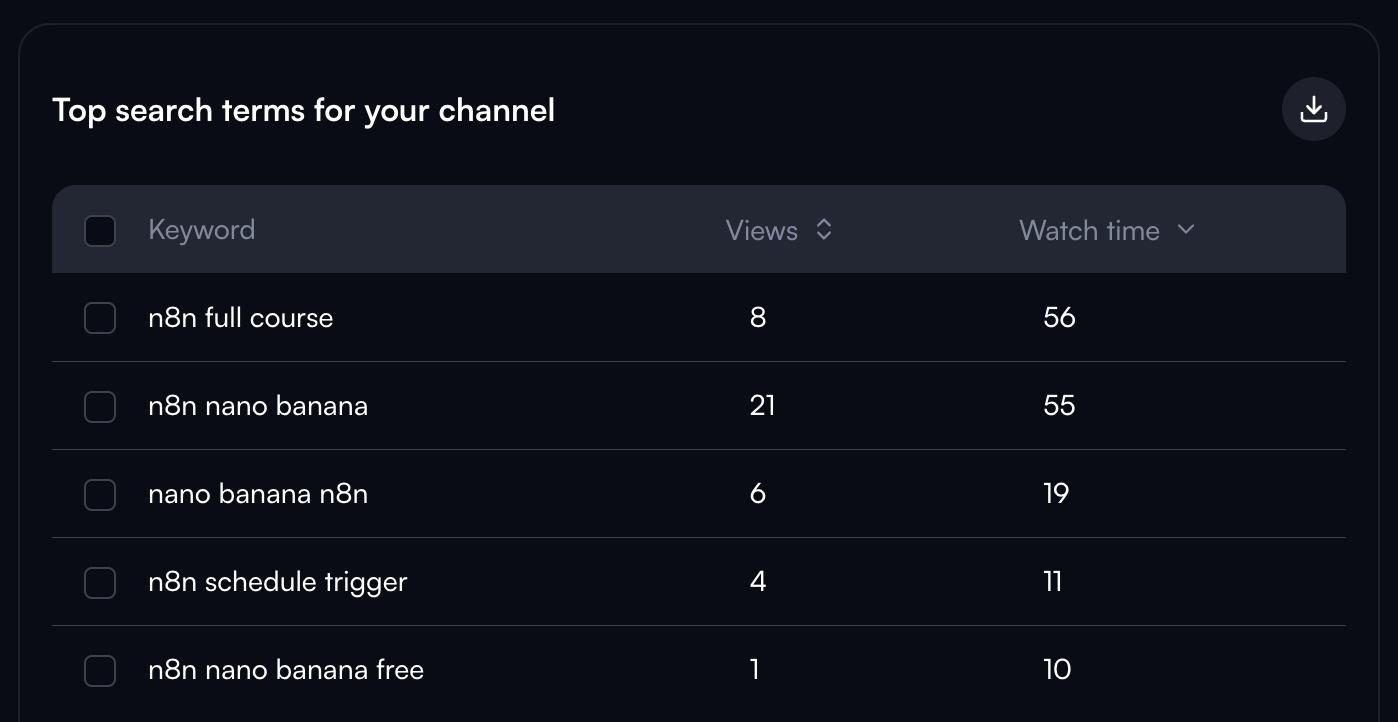The image size is (1398, 722).
Task: Check the 'n8n nano banana' row checkbox
Action: (100, 406)
